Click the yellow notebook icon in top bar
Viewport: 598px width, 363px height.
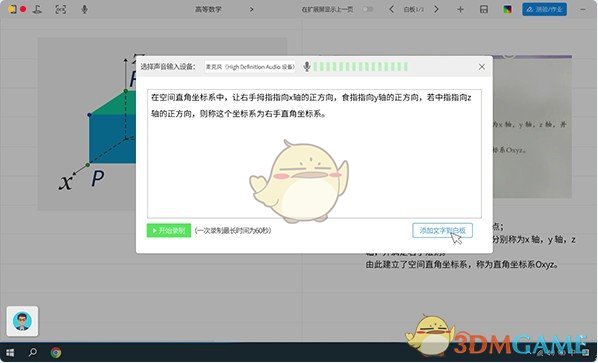coord(12,9)
